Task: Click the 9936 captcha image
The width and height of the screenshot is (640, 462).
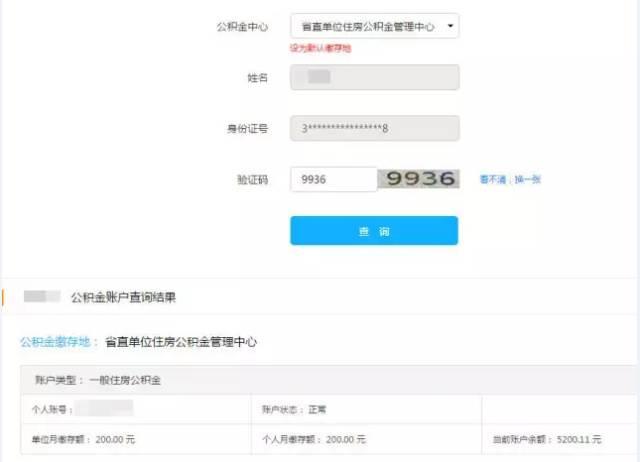Action: click(x=419, y=179)
